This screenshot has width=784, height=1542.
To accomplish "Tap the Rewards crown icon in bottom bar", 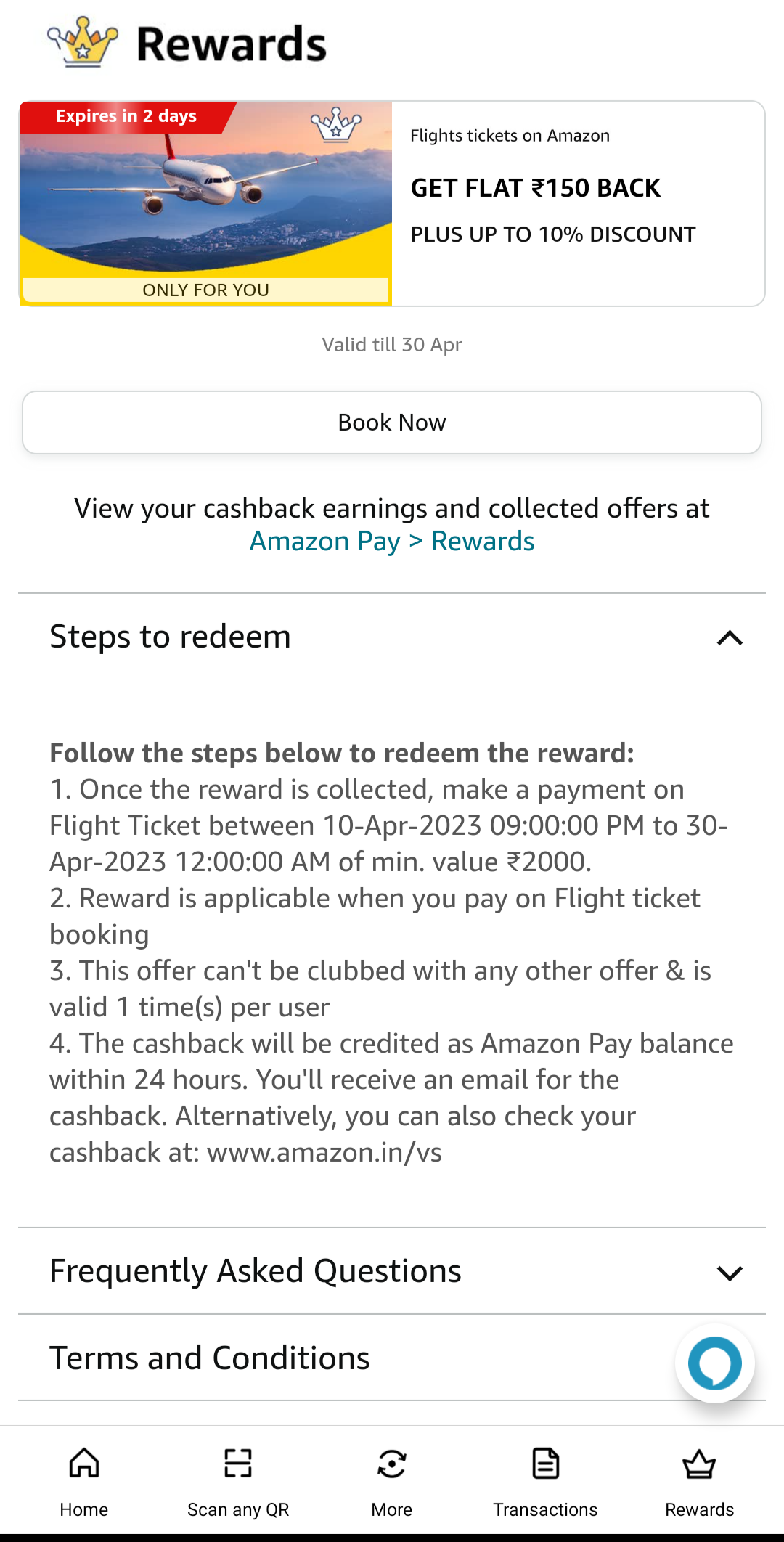I will tap(699, 1463).
